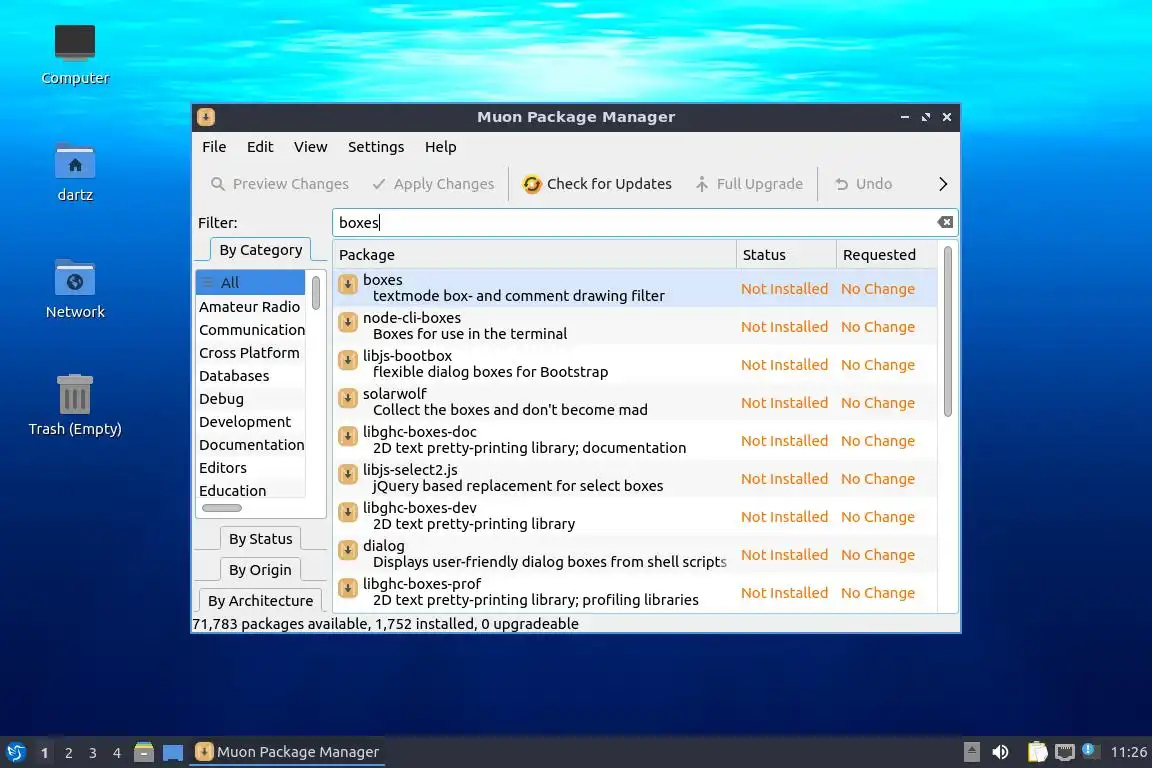Click the Full Upgrade toolbar icon

[702, 184]
